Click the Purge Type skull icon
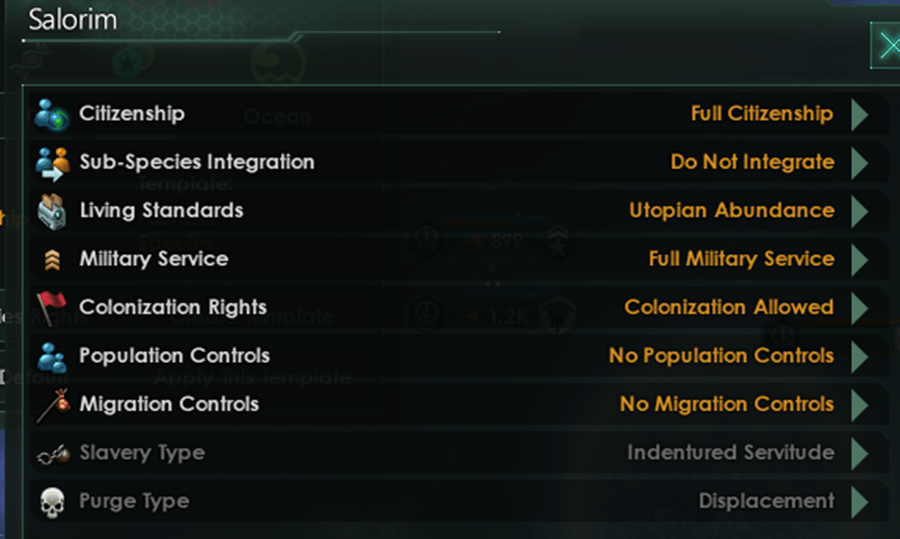Viewport: 900px width, 539px height. [x=49, y=501]
